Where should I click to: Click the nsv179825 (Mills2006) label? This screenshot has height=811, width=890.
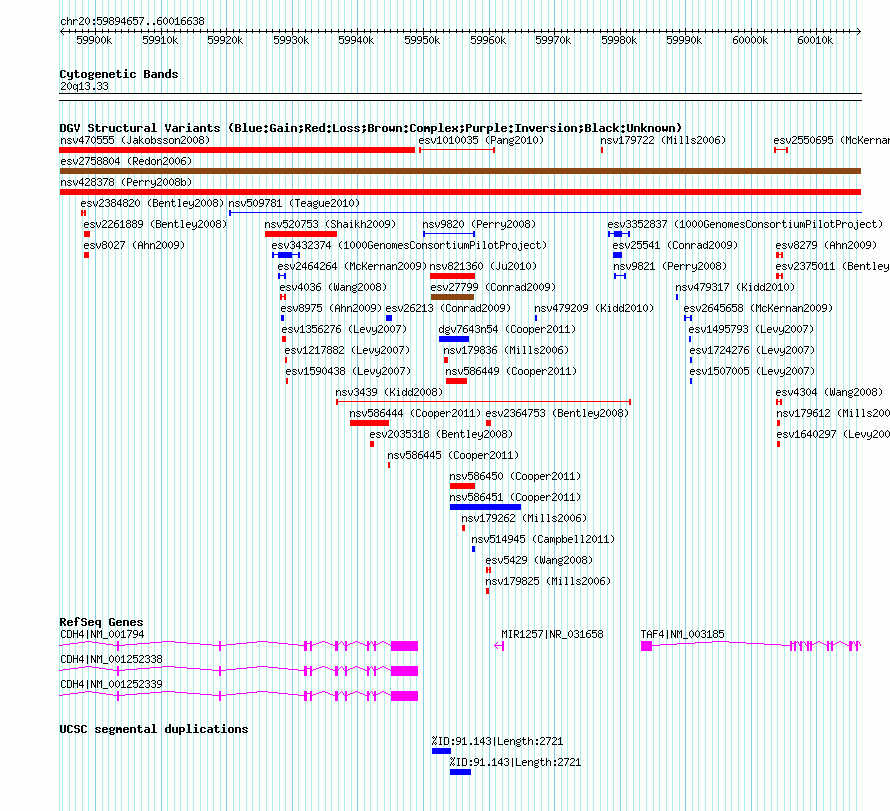coord(548,581)
